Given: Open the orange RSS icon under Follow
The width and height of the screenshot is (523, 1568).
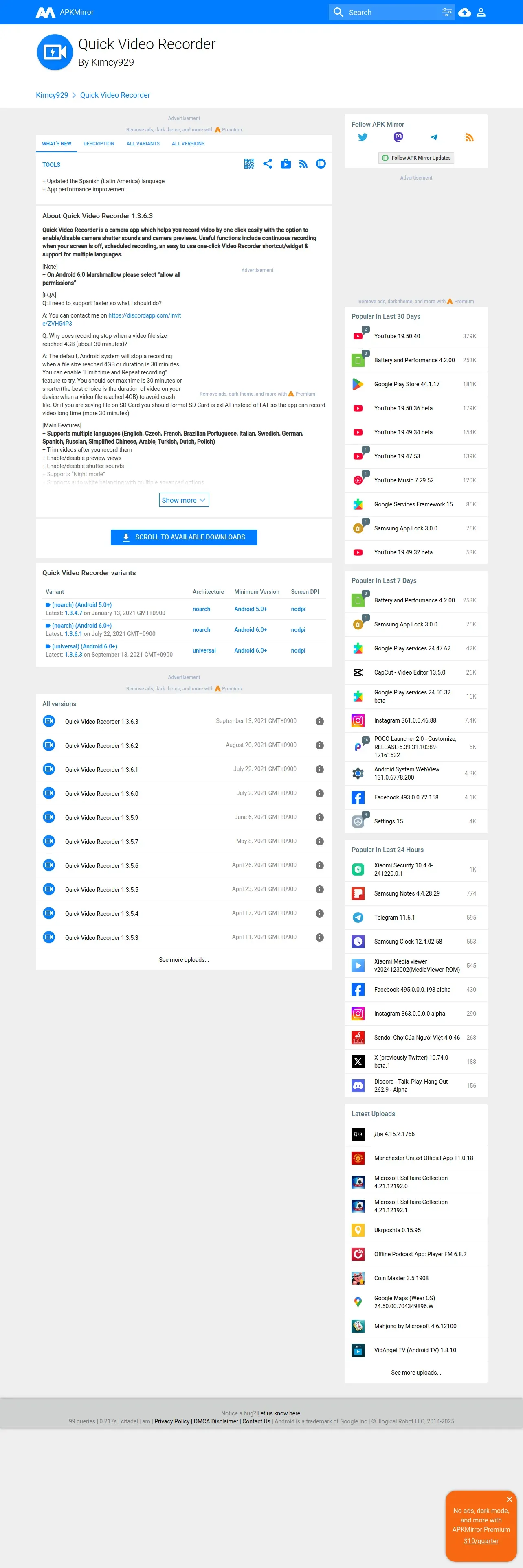Looking at the screenshot, I should point(469,138).
